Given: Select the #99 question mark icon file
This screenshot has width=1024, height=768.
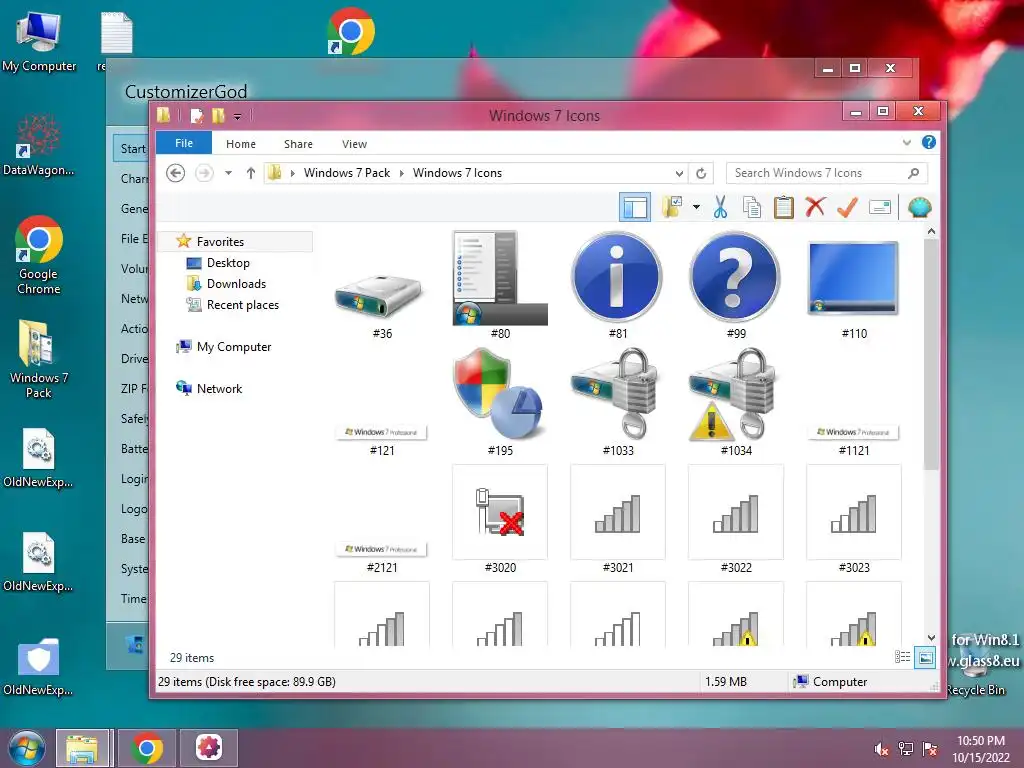Looking at the screenshot, I should (736, 285).
